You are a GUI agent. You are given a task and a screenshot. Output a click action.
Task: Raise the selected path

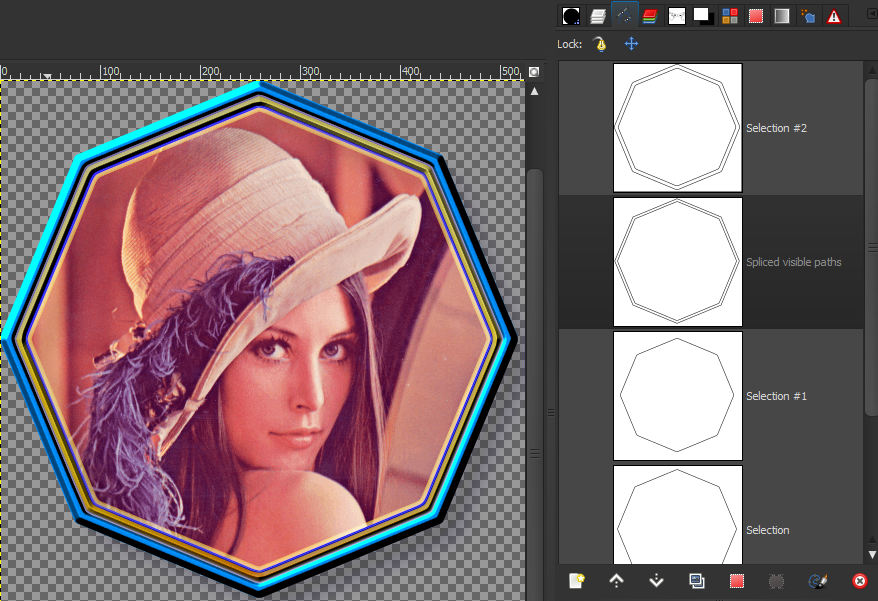pyautogui.click(x=617, y=581)
